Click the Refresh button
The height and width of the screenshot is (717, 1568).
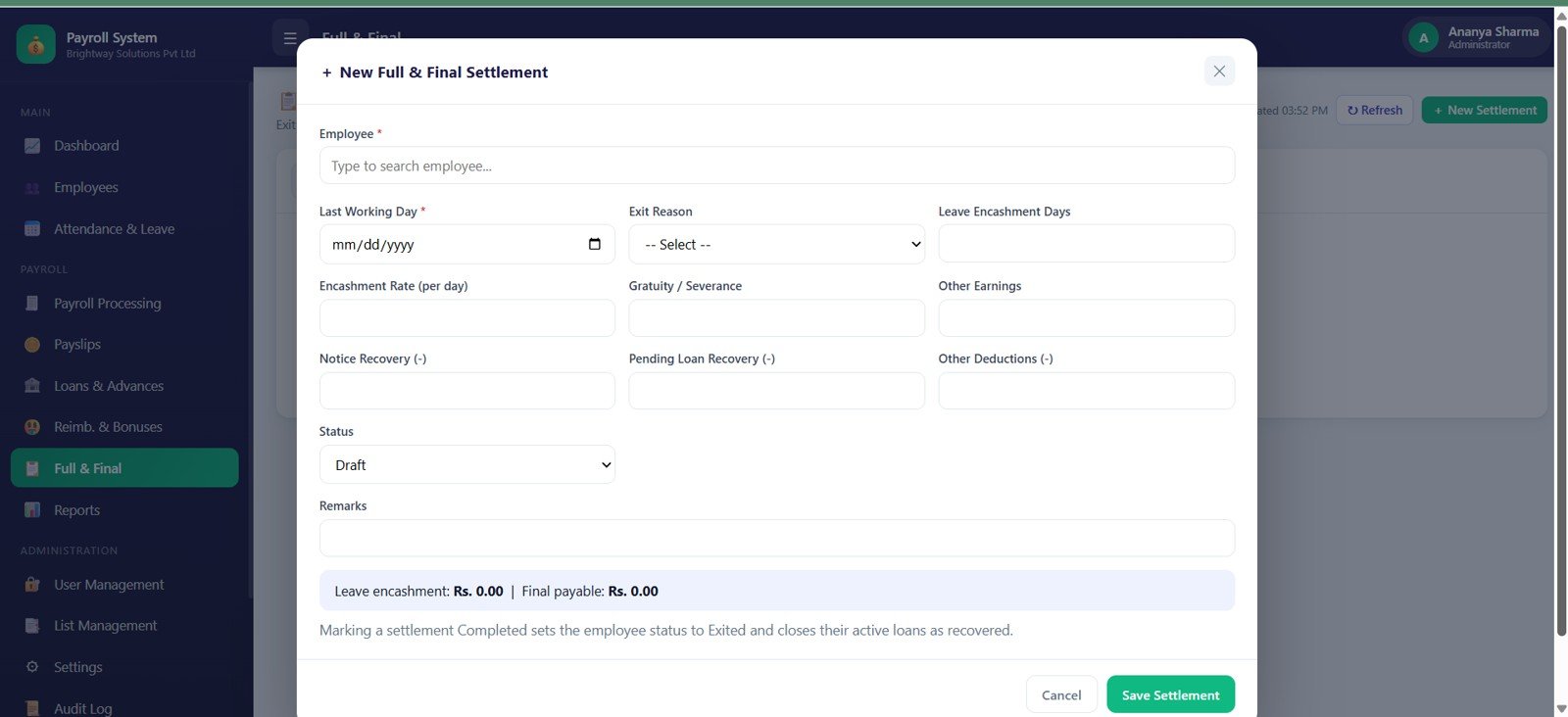click(1374, 110)
